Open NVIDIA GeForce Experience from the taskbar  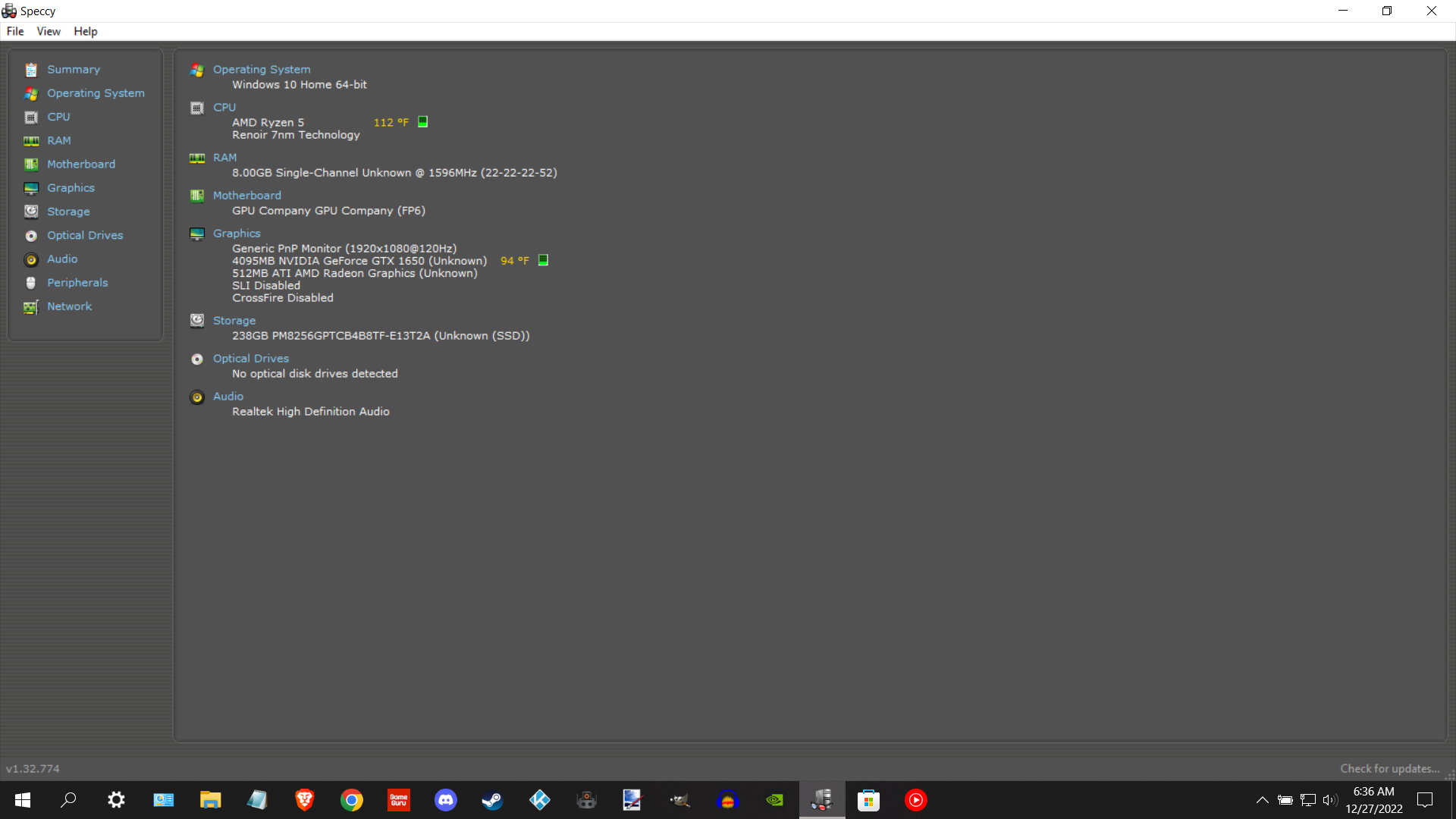pyautogui.click(x=774, y=800)
